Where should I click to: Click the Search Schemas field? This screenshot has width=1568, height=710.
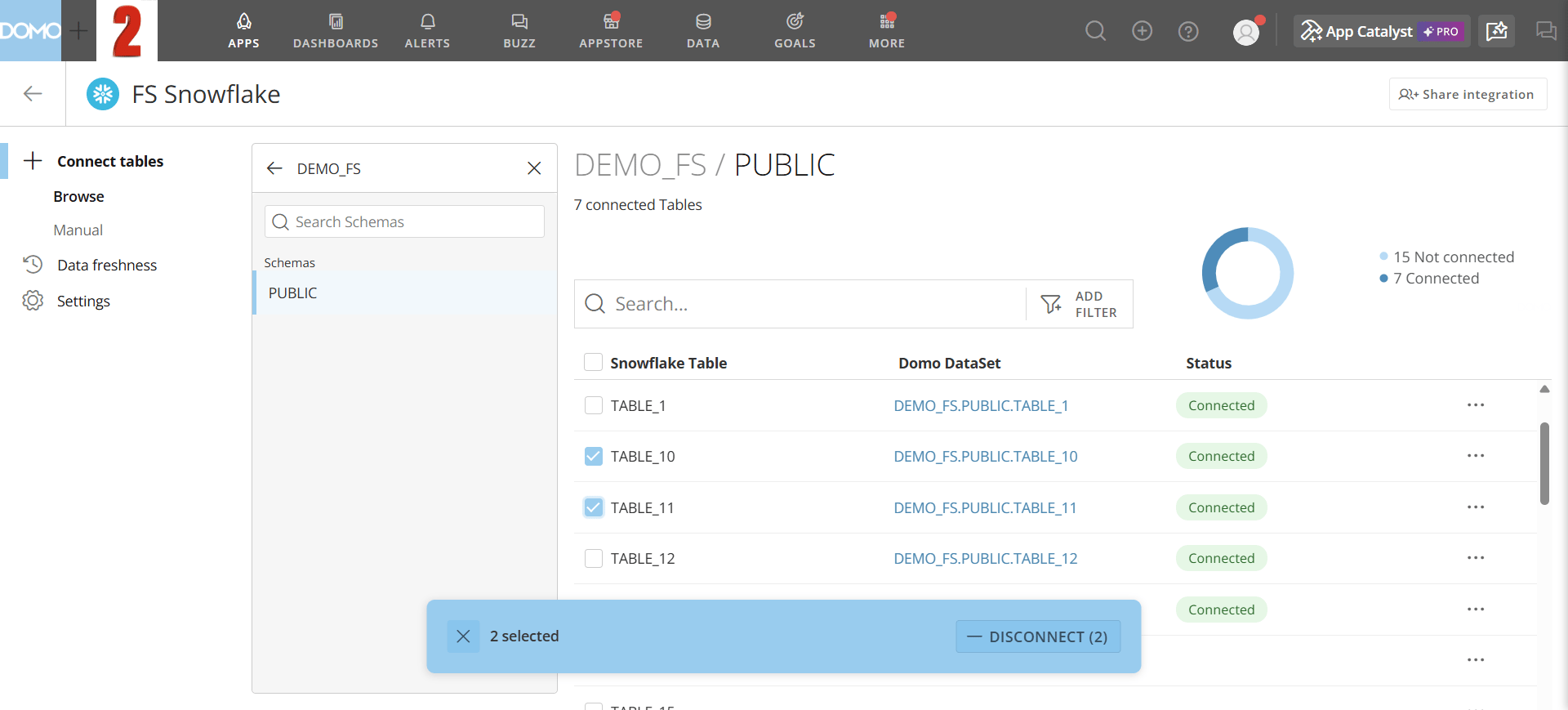point(404,221)
